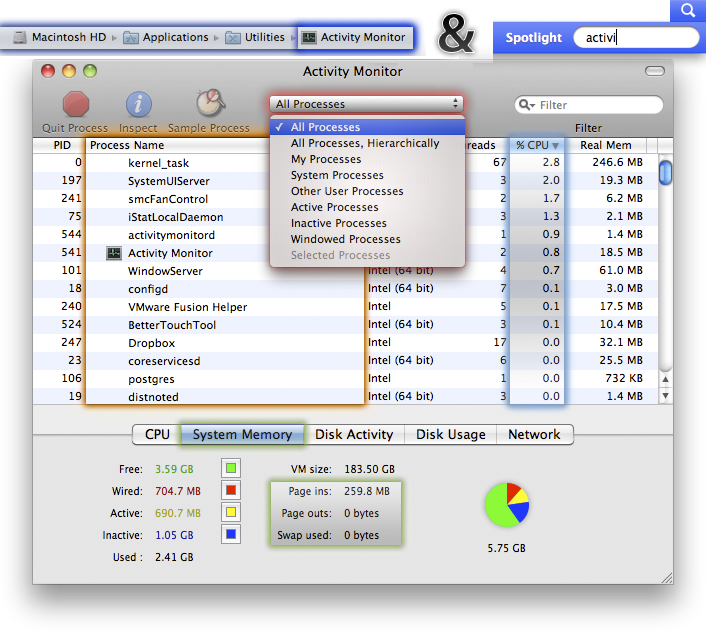Click the Filter search field
The width and height of the screenshot is (706, 632).
(589, 105)
